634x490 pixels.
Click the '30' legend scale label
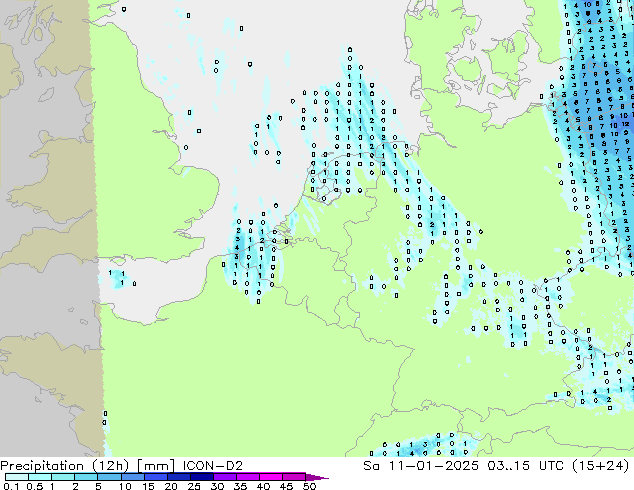coord(217,486)
